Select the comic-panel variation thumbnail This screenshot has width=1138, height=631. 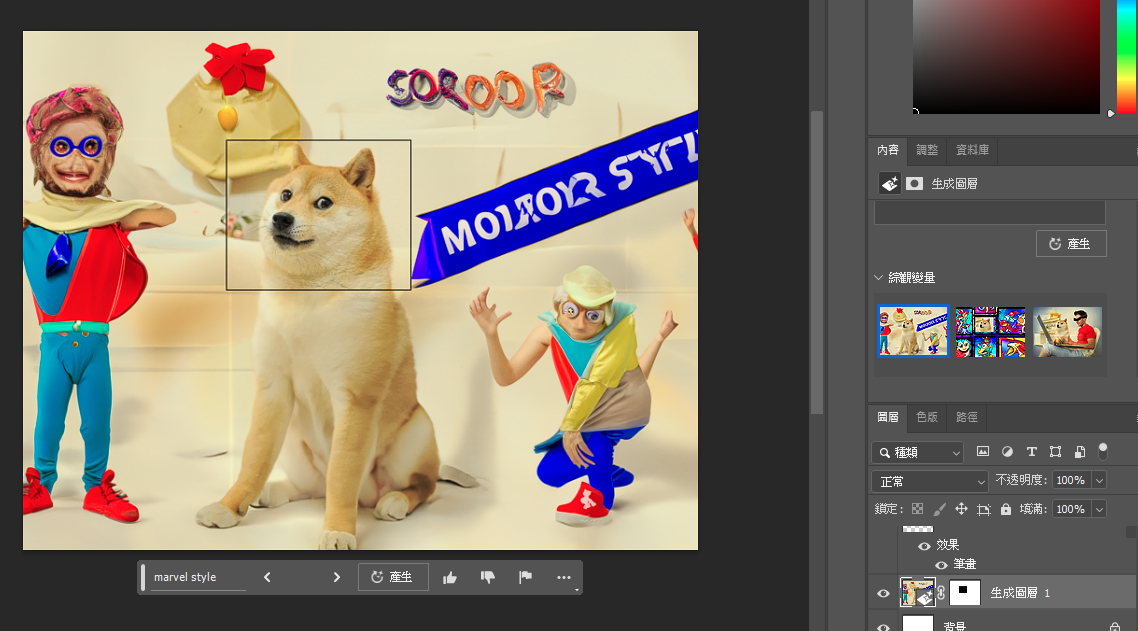tap(990, 332)
